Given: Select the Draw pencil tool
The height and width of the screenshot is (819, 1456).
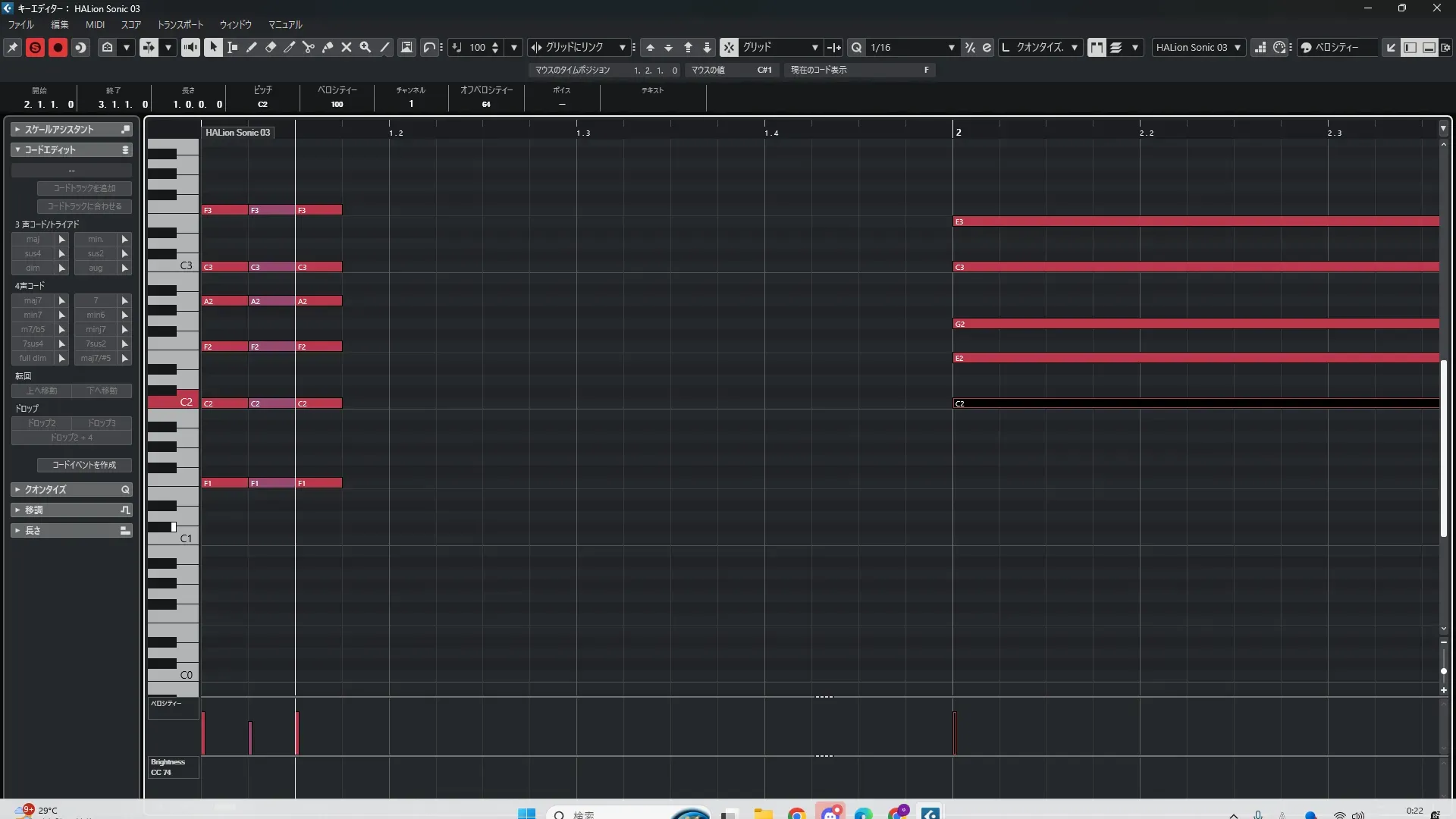Looking at the screenshot, I should point(251,47).
